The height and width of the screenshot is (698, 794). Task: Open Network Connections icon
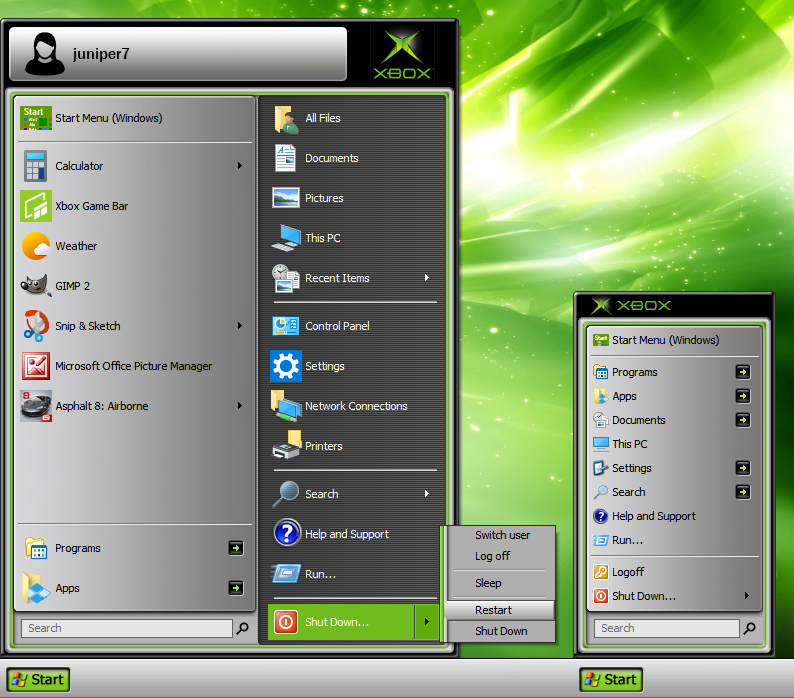click(x=286, y=406)
